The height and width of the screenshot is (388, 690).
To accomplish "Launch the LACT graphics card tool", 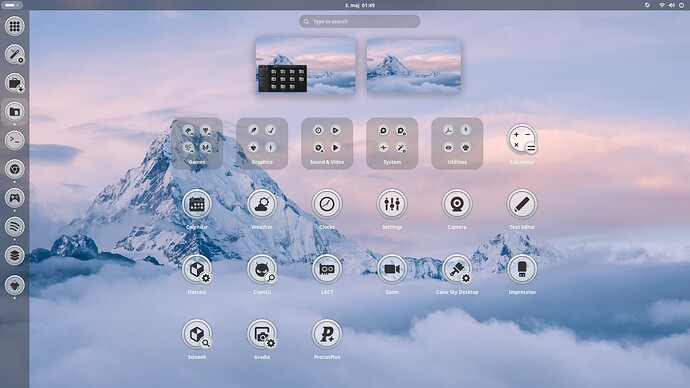I will point(327,269).
